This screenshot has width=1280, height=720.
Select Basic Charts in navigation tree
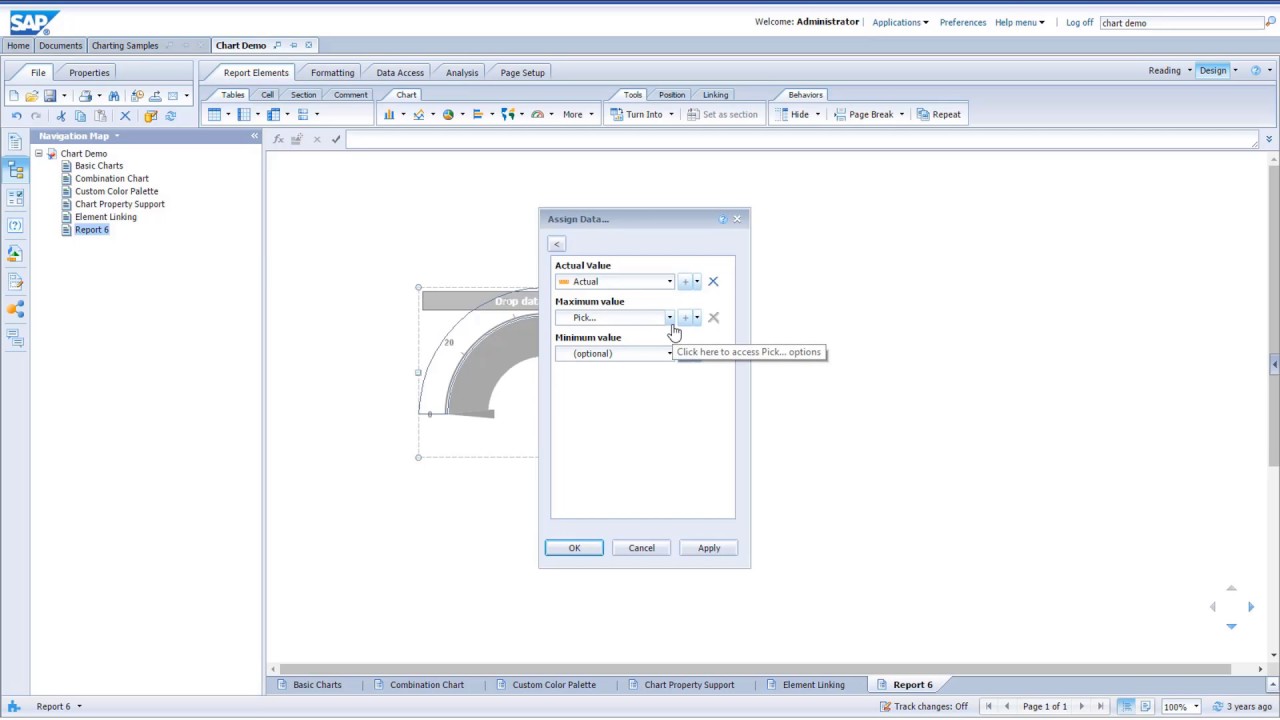[x=99, y=166]
